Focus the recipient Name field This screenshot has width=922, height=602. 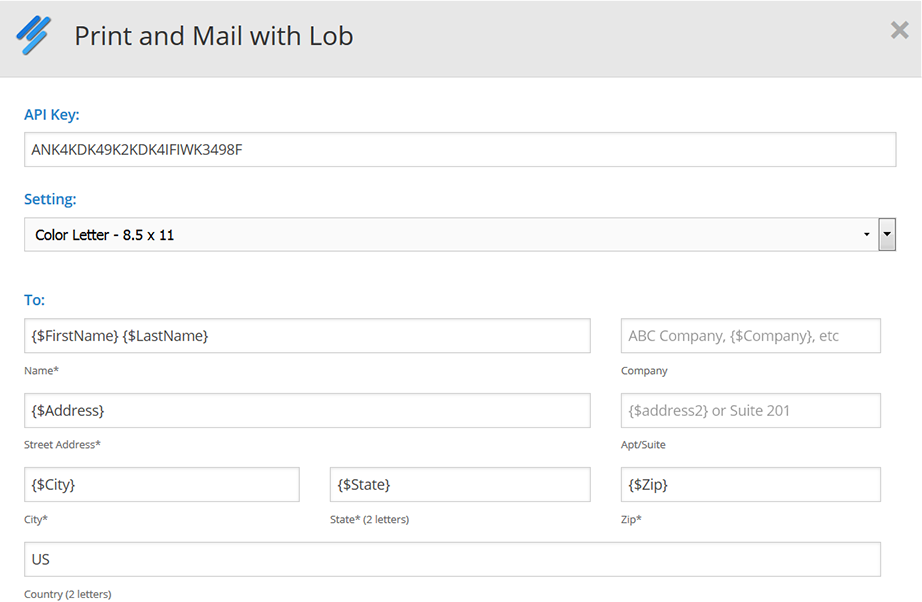coord(307,336)
